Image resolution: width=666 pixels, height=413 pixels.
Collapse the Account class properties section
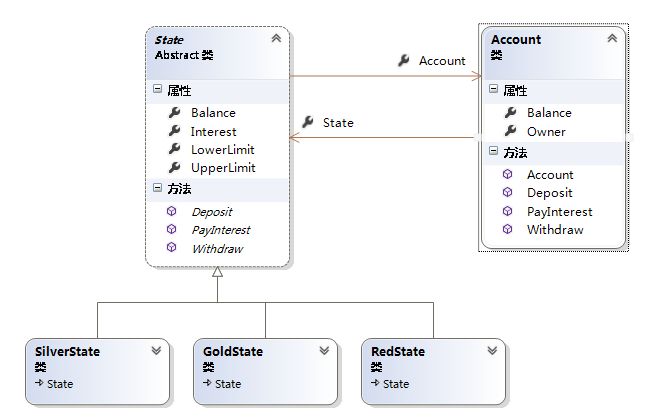click(494, 90)
